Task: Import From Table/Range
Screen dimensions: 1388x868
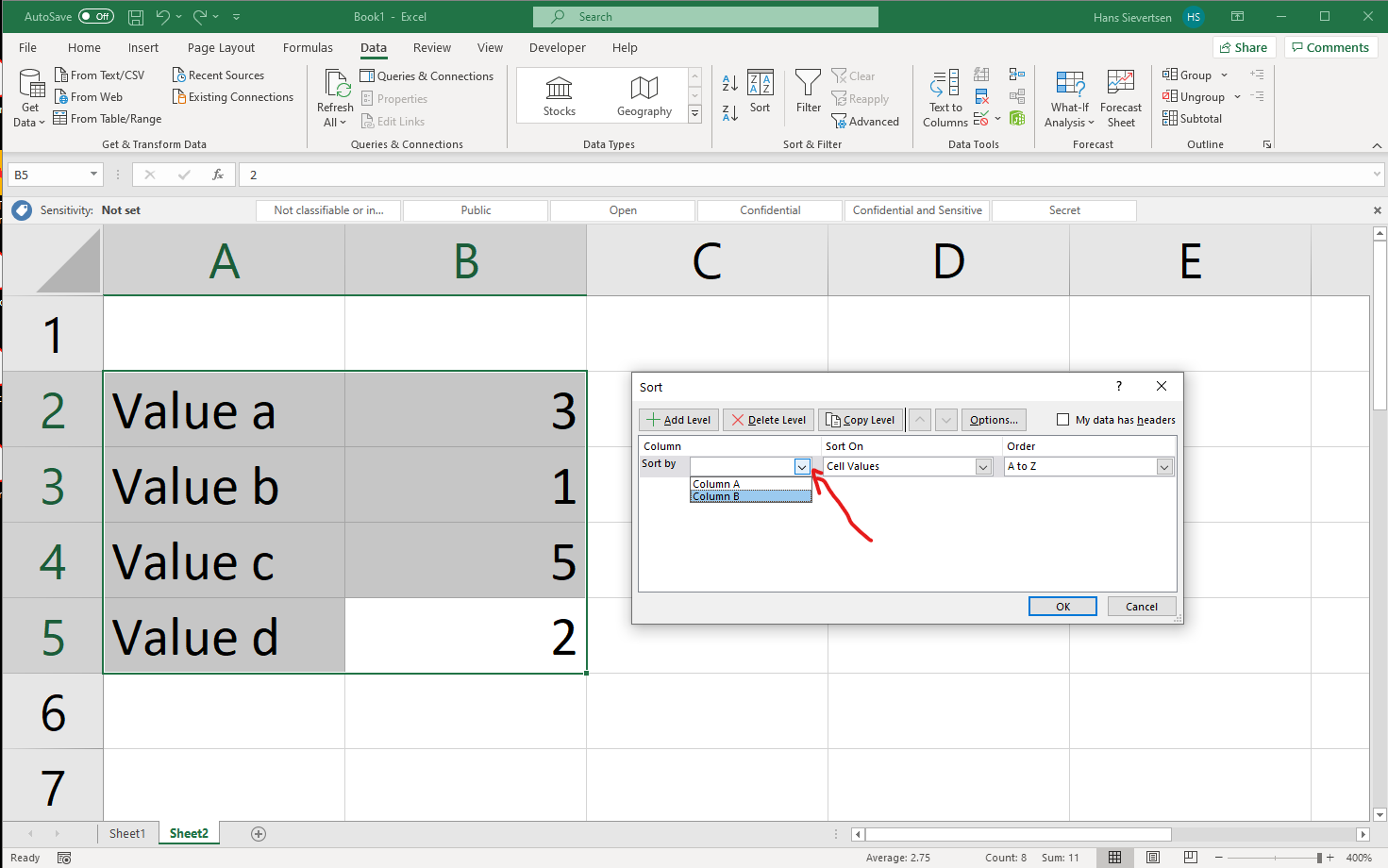Action: point(108,119)
